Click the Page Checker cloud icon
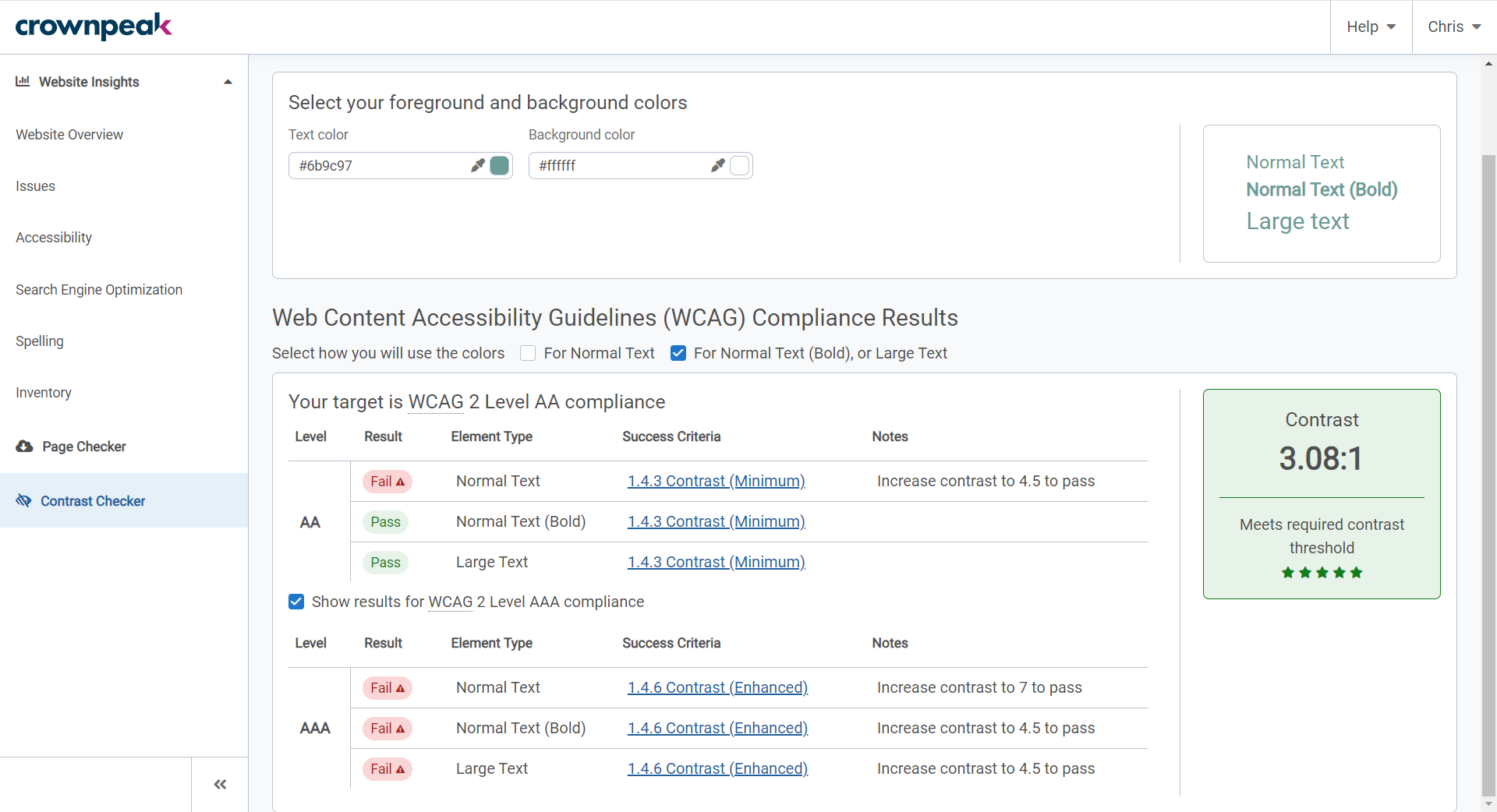 click(x=25, y=447)
